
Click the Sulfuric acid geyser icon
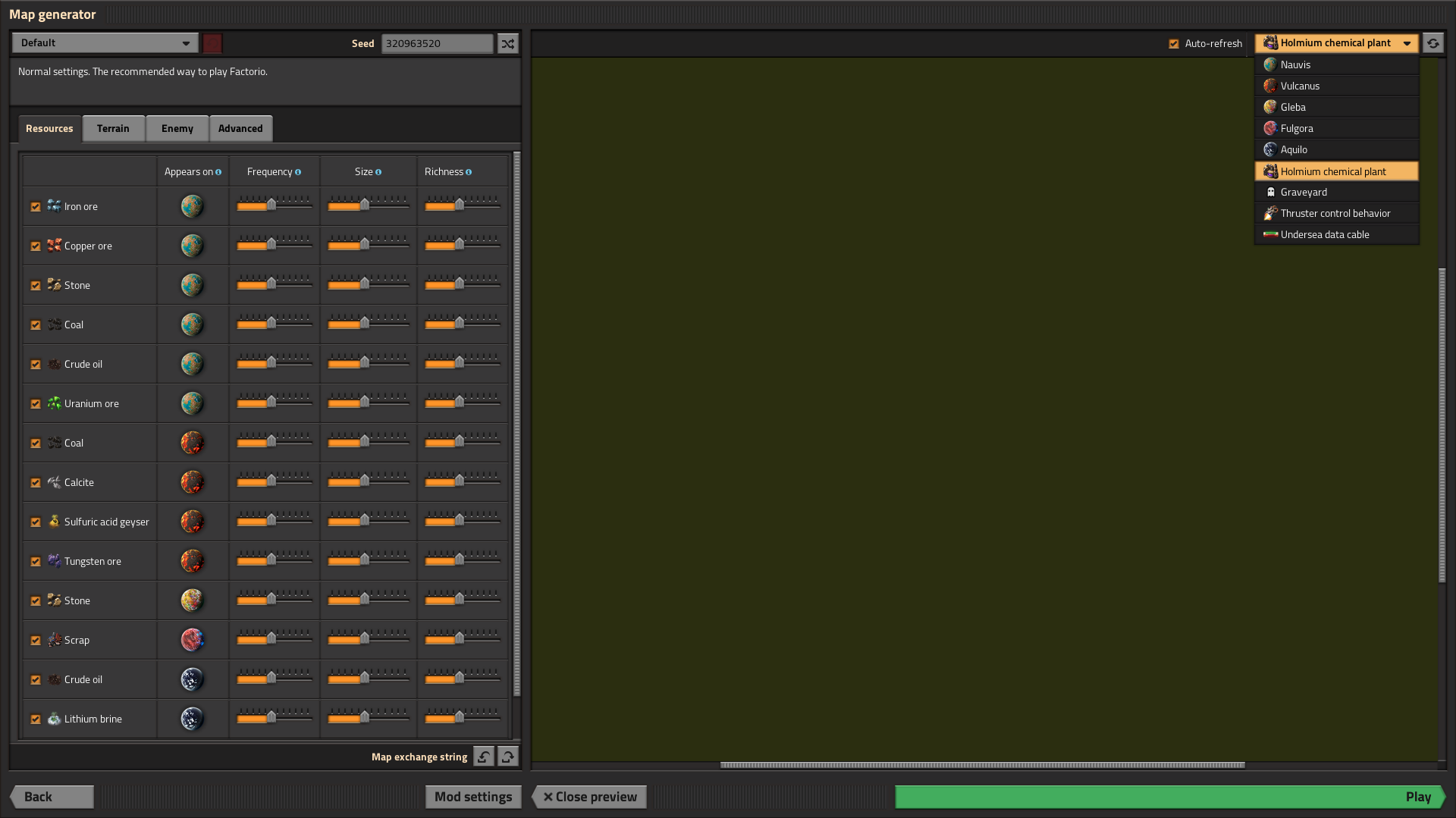(54, 522)
